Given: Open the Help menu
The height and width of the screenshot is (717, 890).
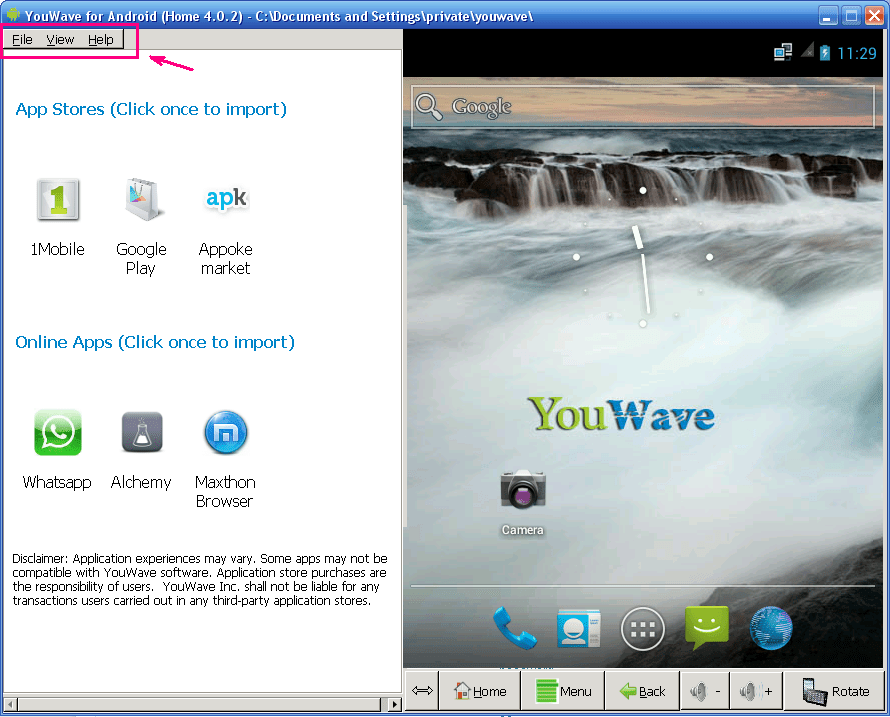Looking at the screenshot, I should (100, 40).
